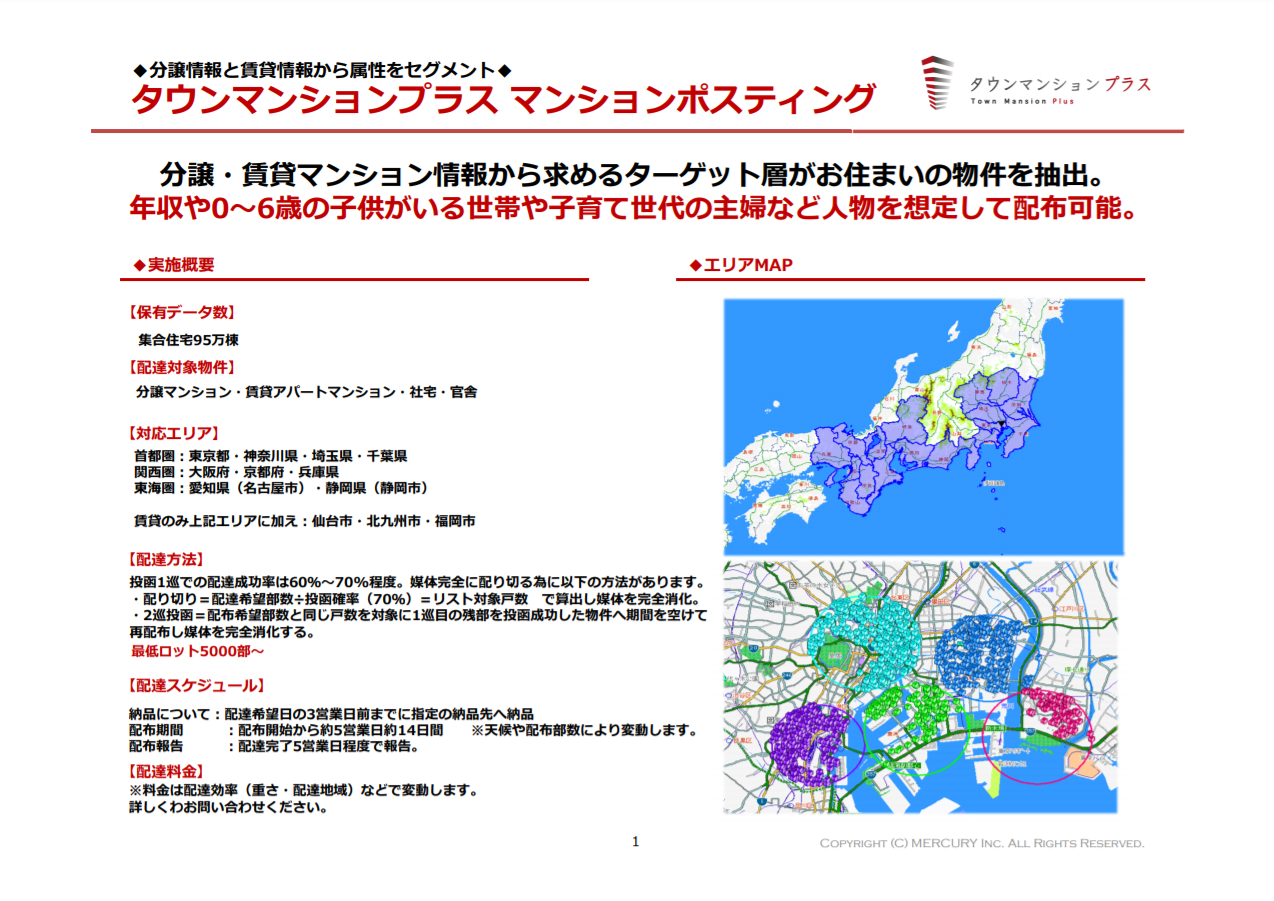Select the "【対応エリア】" label

click(x=172, y=433)
